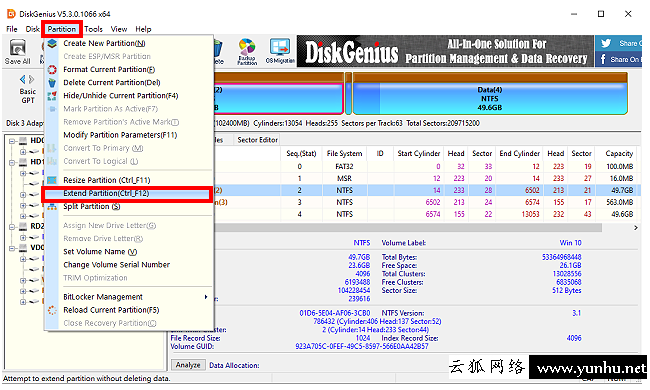Click the Volume GUID value

point(361,346)
